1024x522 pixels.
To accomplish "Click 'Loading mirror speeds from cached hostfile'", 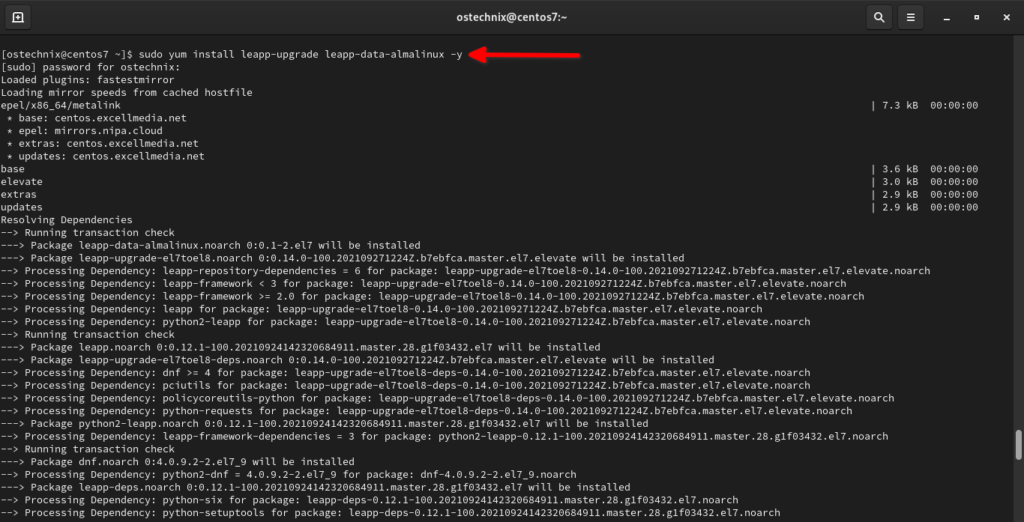I will tap(126, 93).
